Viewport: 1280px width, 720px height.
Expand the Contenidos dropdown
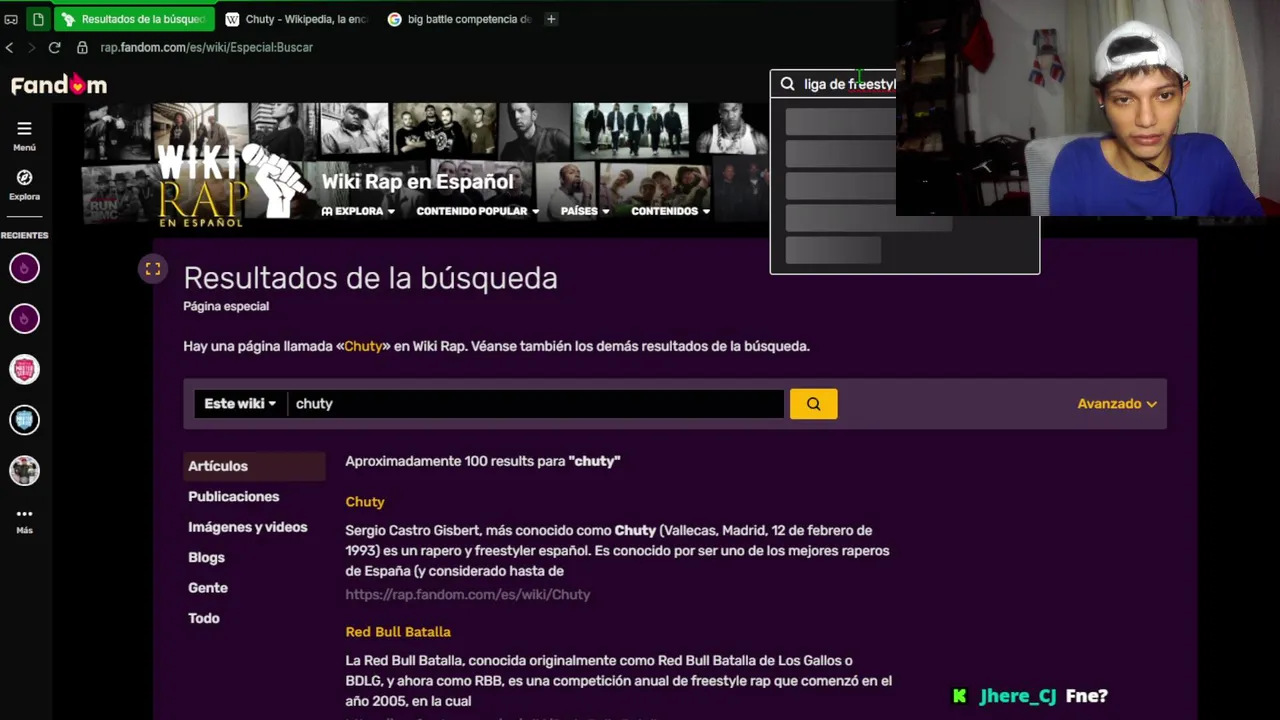coord(671,211)
